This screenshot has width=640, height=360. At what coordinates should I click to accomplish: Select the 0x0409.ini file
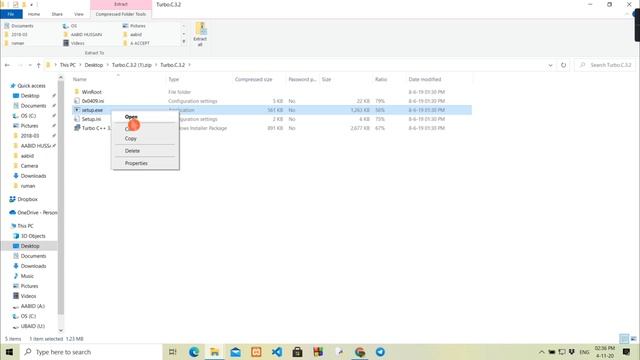coord(93,101)
